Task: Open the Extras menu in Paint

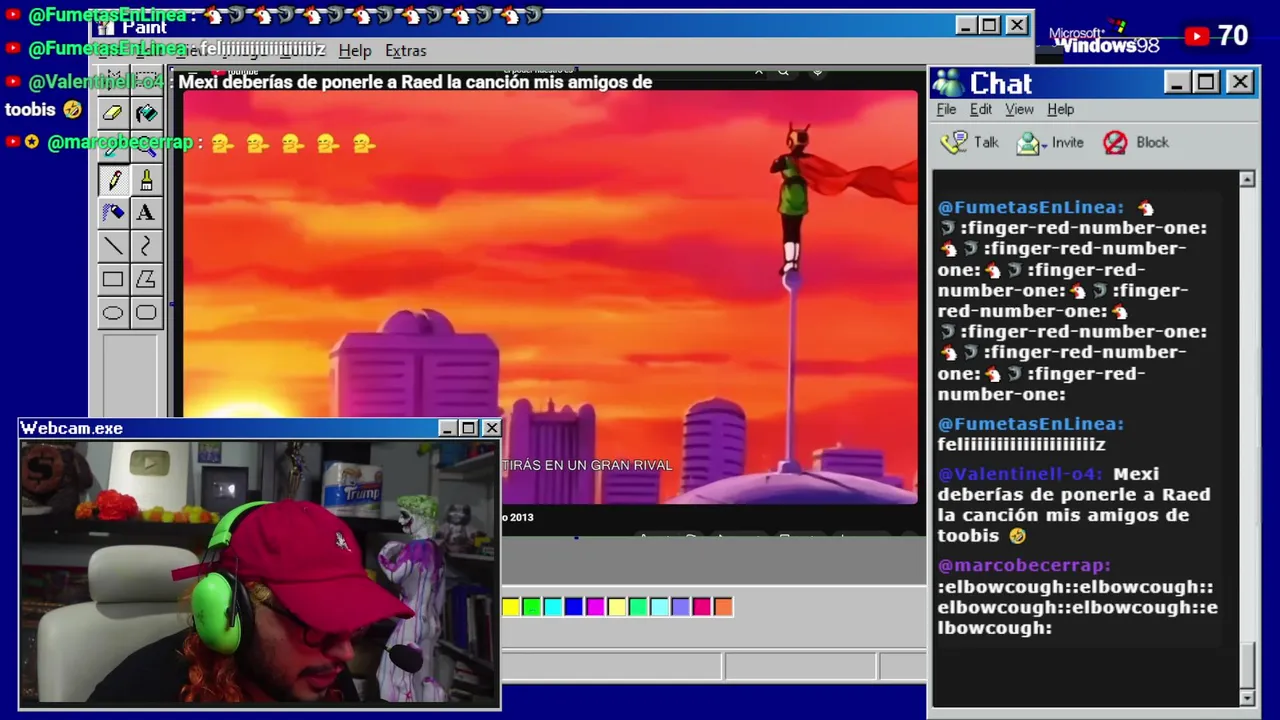Action: point(406,50)
